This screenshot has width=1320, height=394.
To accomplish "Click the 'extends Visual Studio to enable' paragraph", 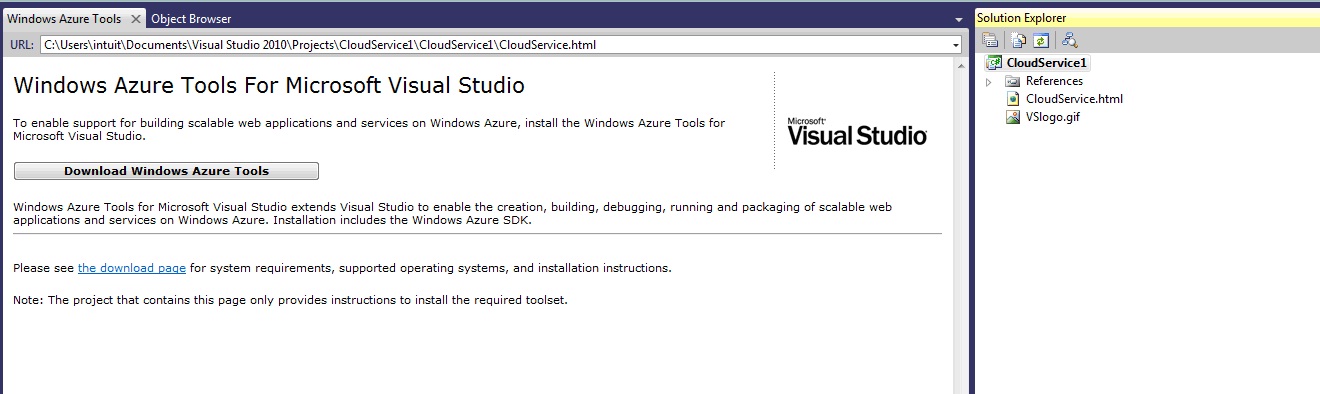I will (452, 213).
